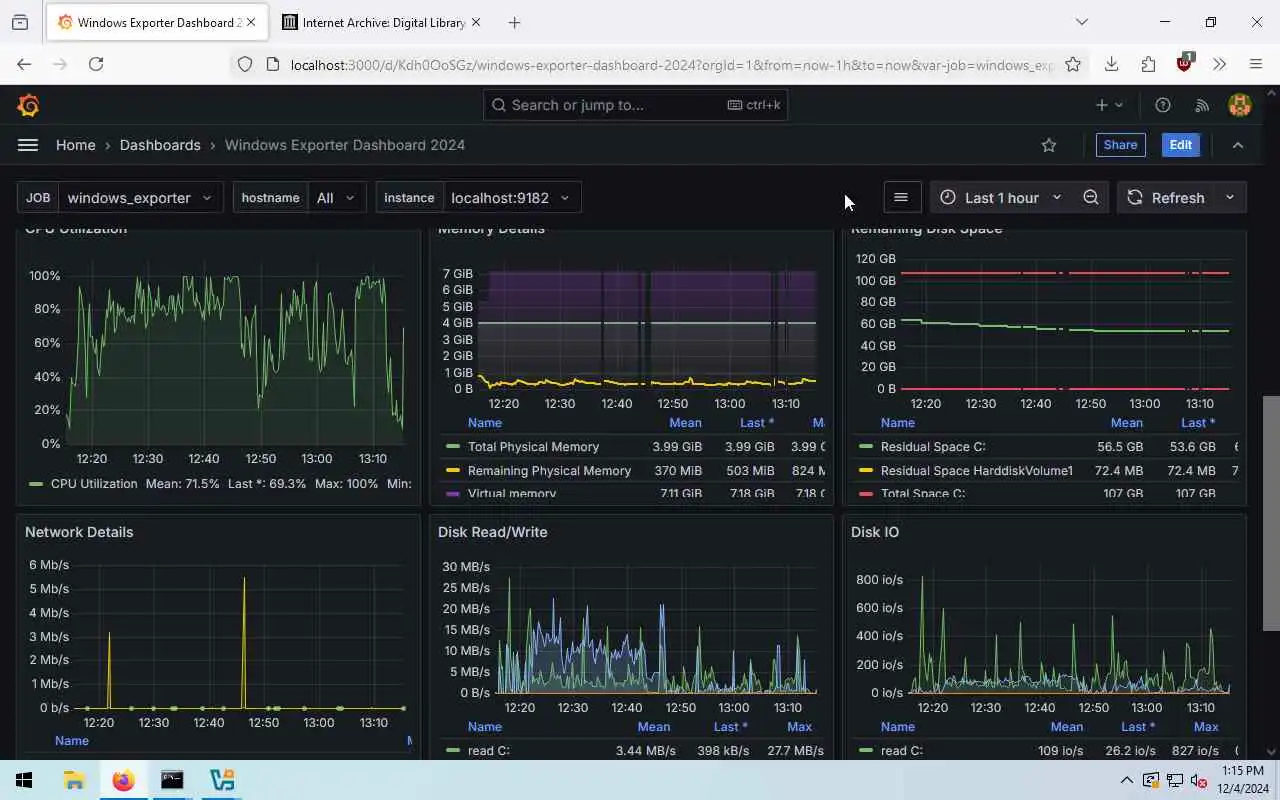Expand the JOB windows_exporter dropdown
The height and width of the screenshot is (800, 1280).
click(140, 198)
